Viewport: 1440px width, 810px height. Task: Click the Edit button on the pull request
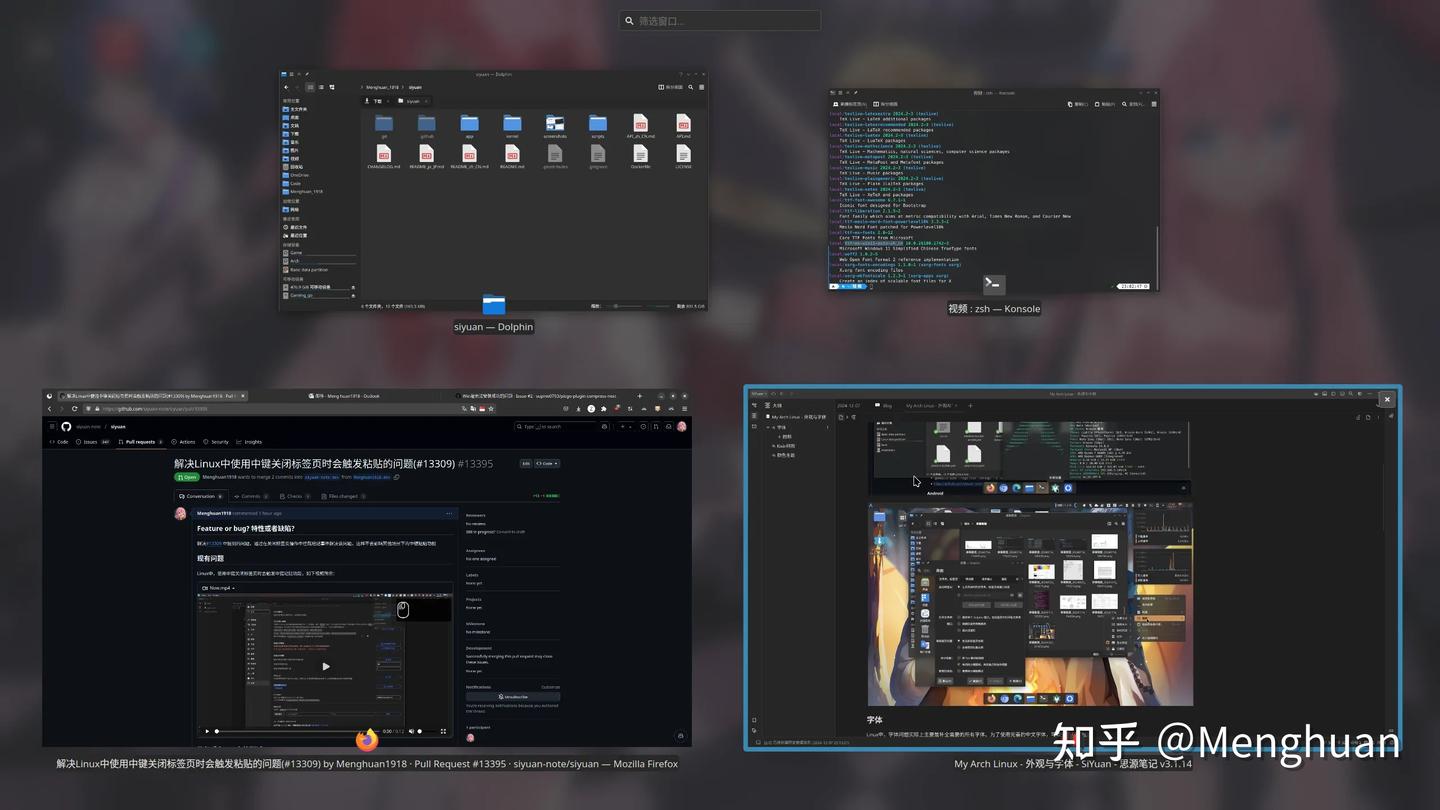526,463
